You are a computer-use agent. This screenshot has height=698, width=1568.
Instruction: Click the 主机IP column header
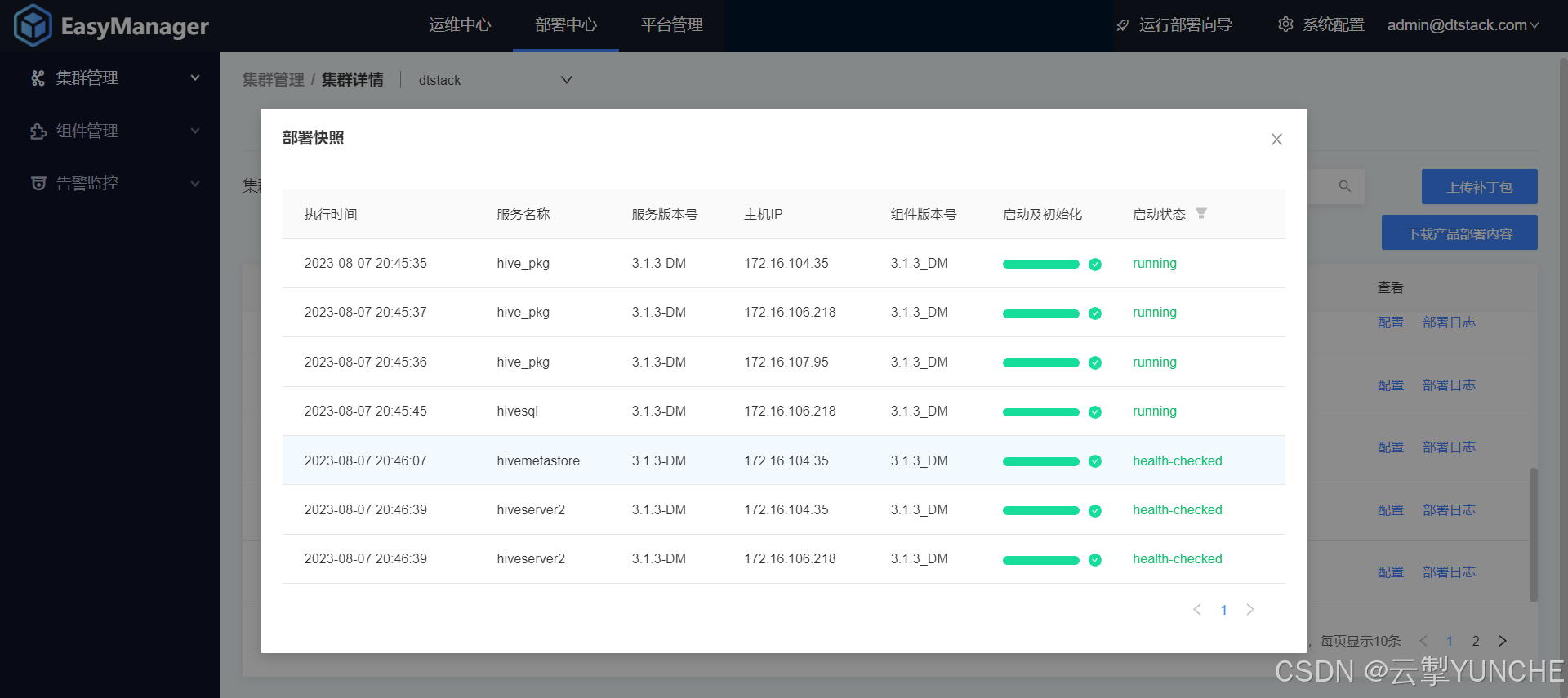(x=764, y=214)
